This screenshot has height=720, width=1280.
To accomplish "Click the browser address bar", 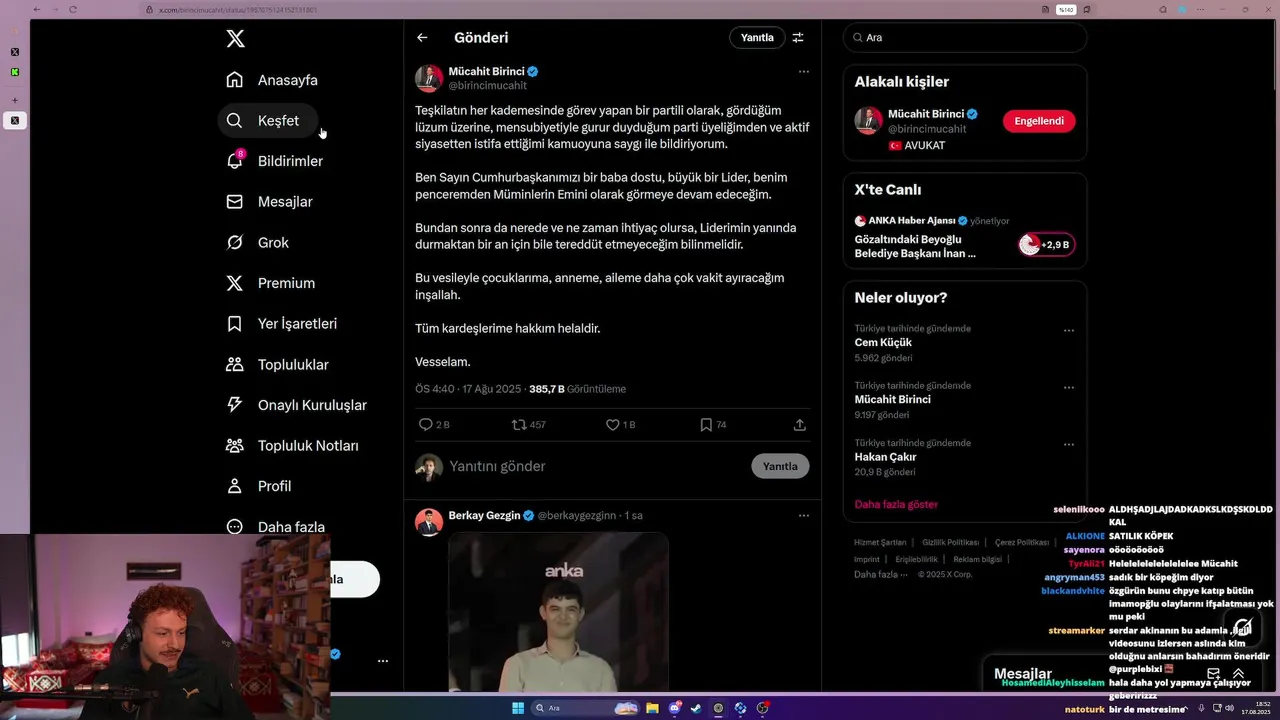I will click(590, 9).
